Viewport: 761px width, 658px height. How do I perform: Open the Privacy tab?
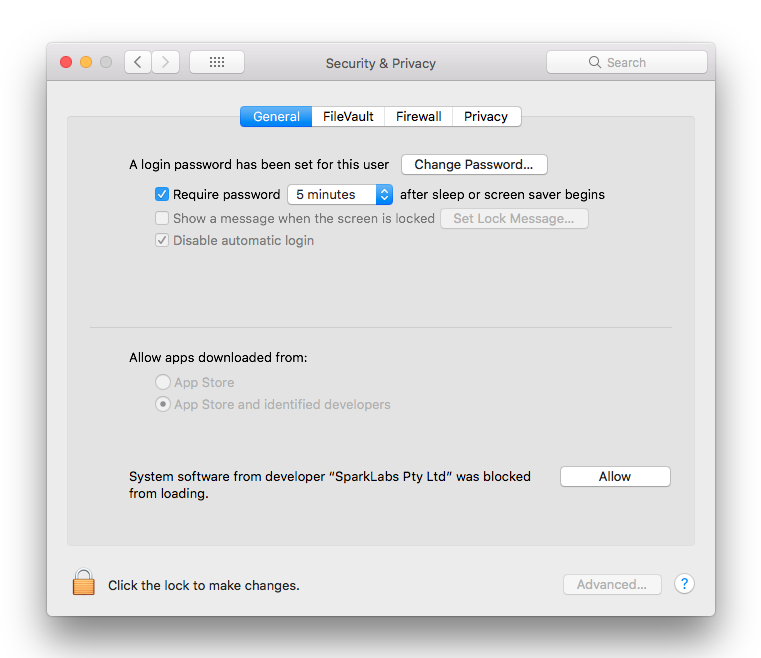486,117
